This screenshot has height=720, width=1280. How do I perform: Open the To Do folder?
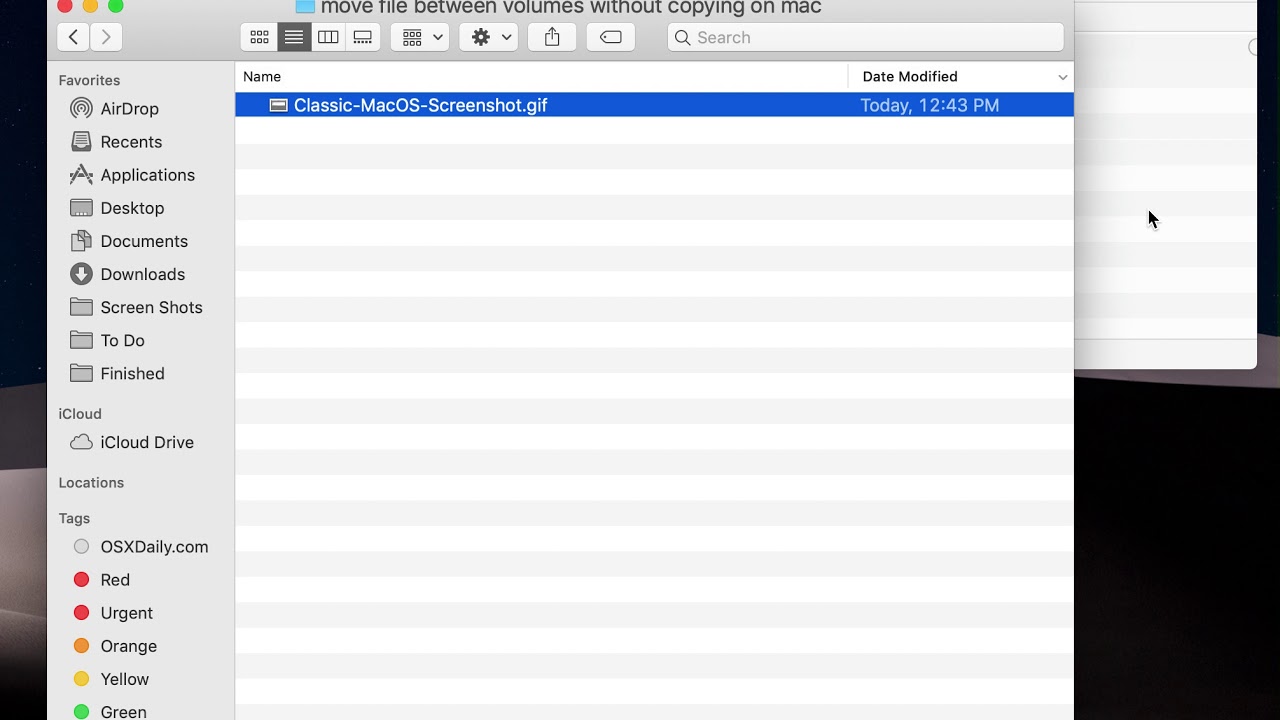coord(122,339)
